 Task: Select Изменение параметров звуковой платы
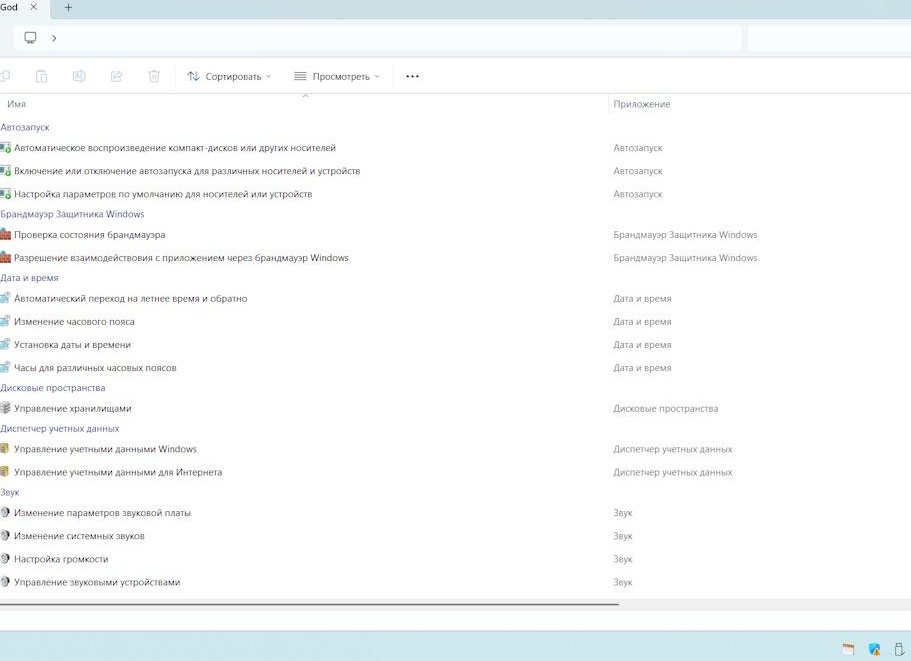102,513
